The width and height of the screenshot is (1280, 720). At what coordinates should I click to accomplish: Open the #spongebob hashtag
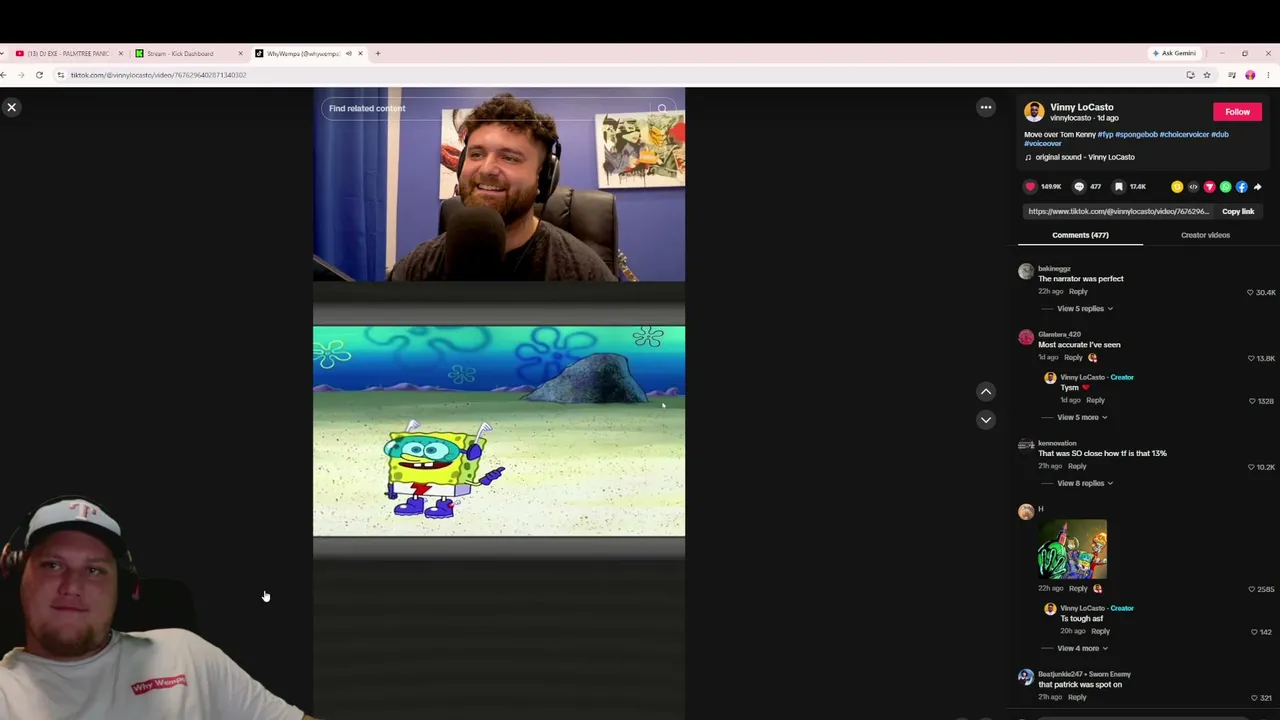pos(1136,134)
